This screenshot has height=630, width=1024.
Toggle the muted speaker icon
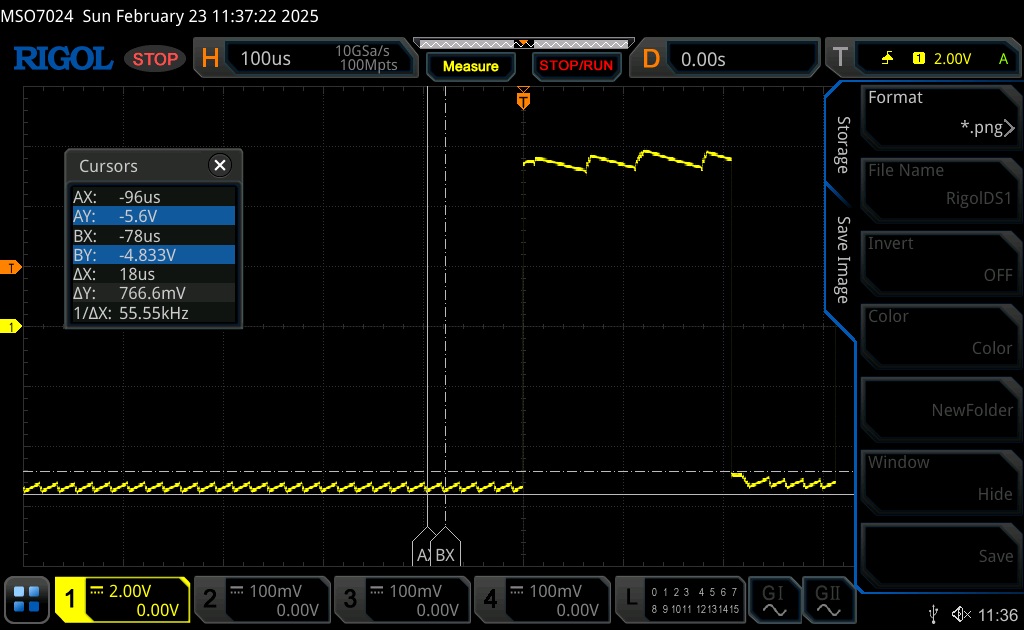tap(961, 614)
